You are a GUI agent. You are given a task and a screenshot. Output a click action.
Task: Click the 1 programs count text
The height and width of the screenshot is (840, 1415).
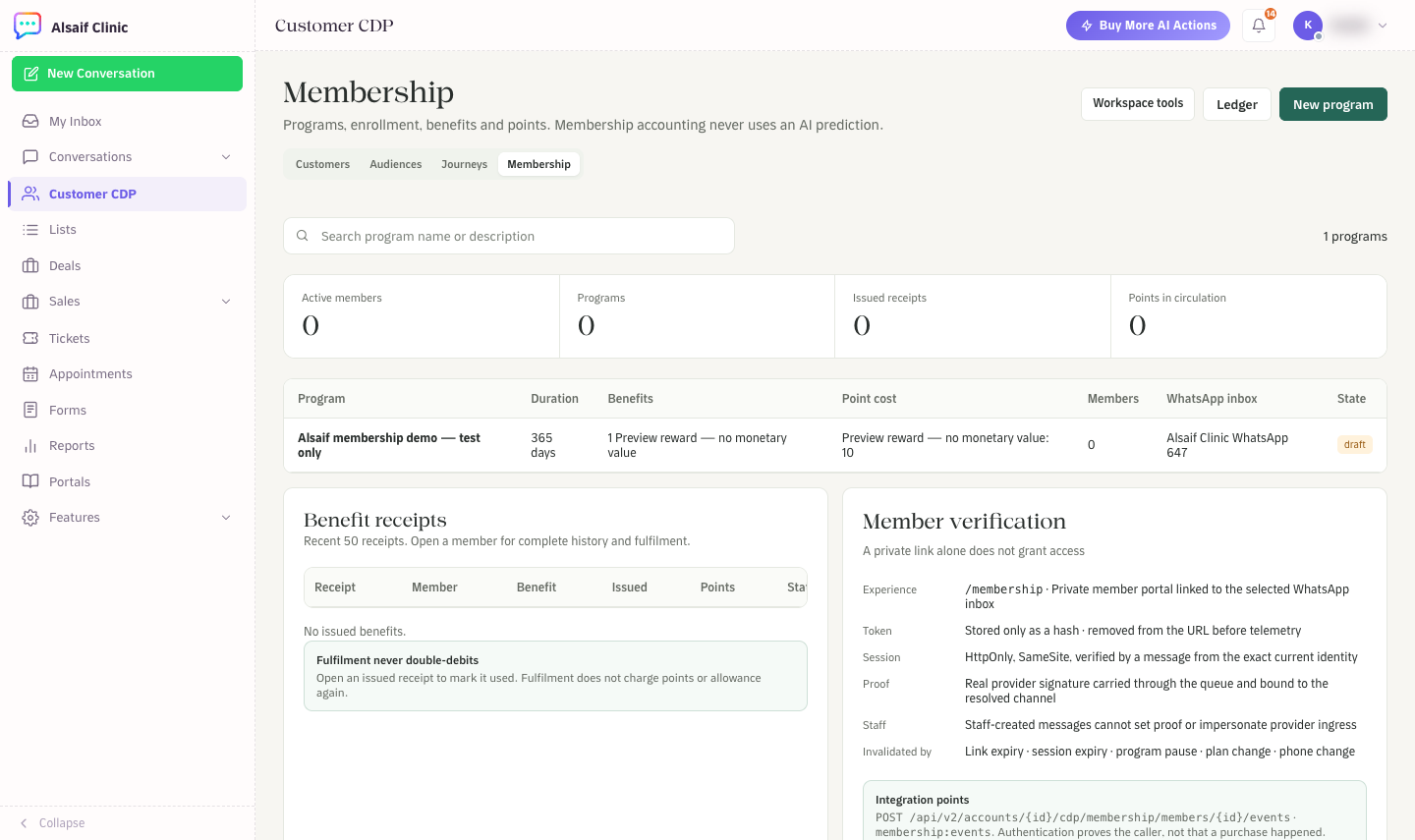click(1355, 237)
